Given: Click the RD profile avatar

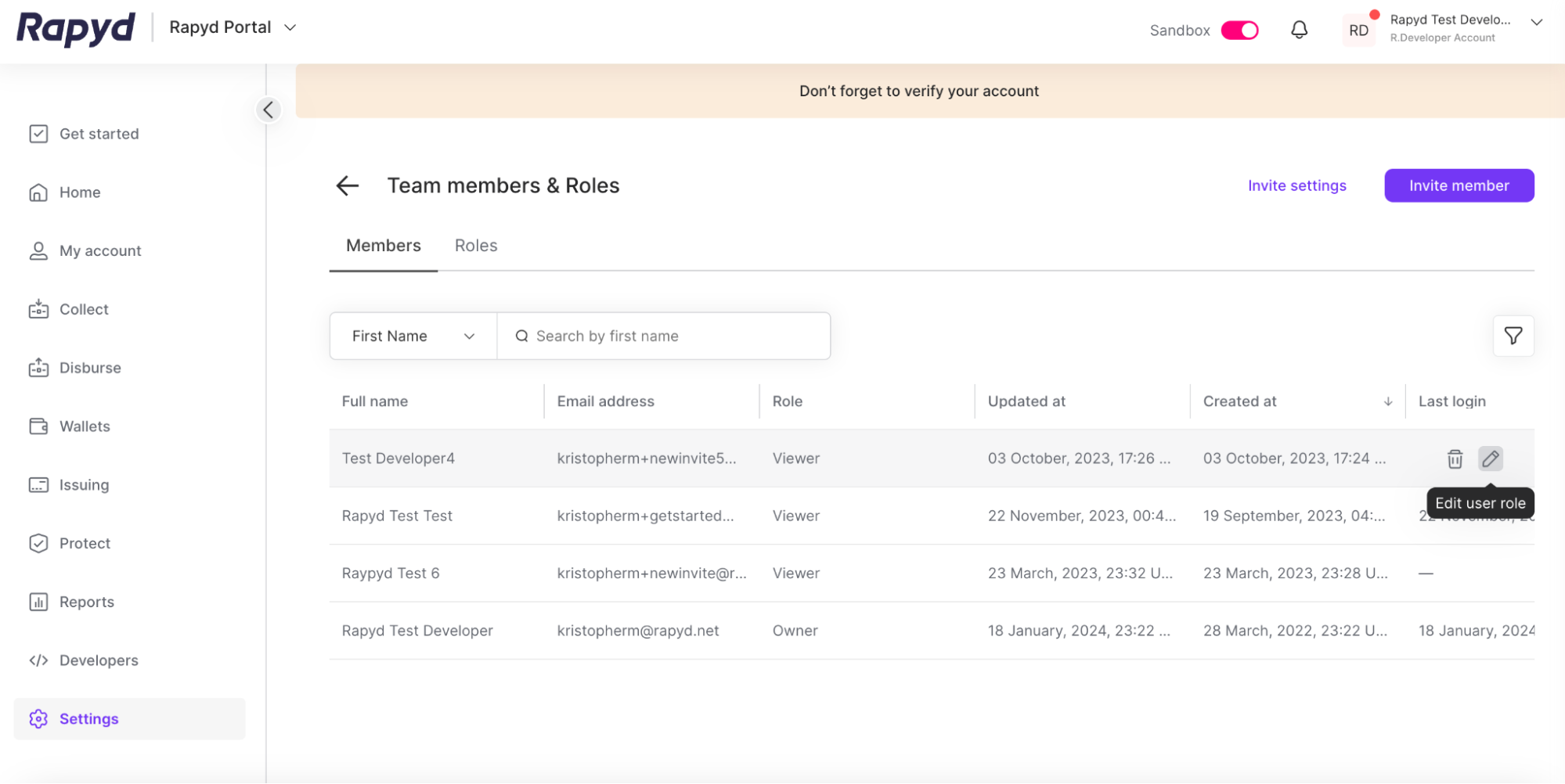Looking at the screenshot, I should (1358, 31).
